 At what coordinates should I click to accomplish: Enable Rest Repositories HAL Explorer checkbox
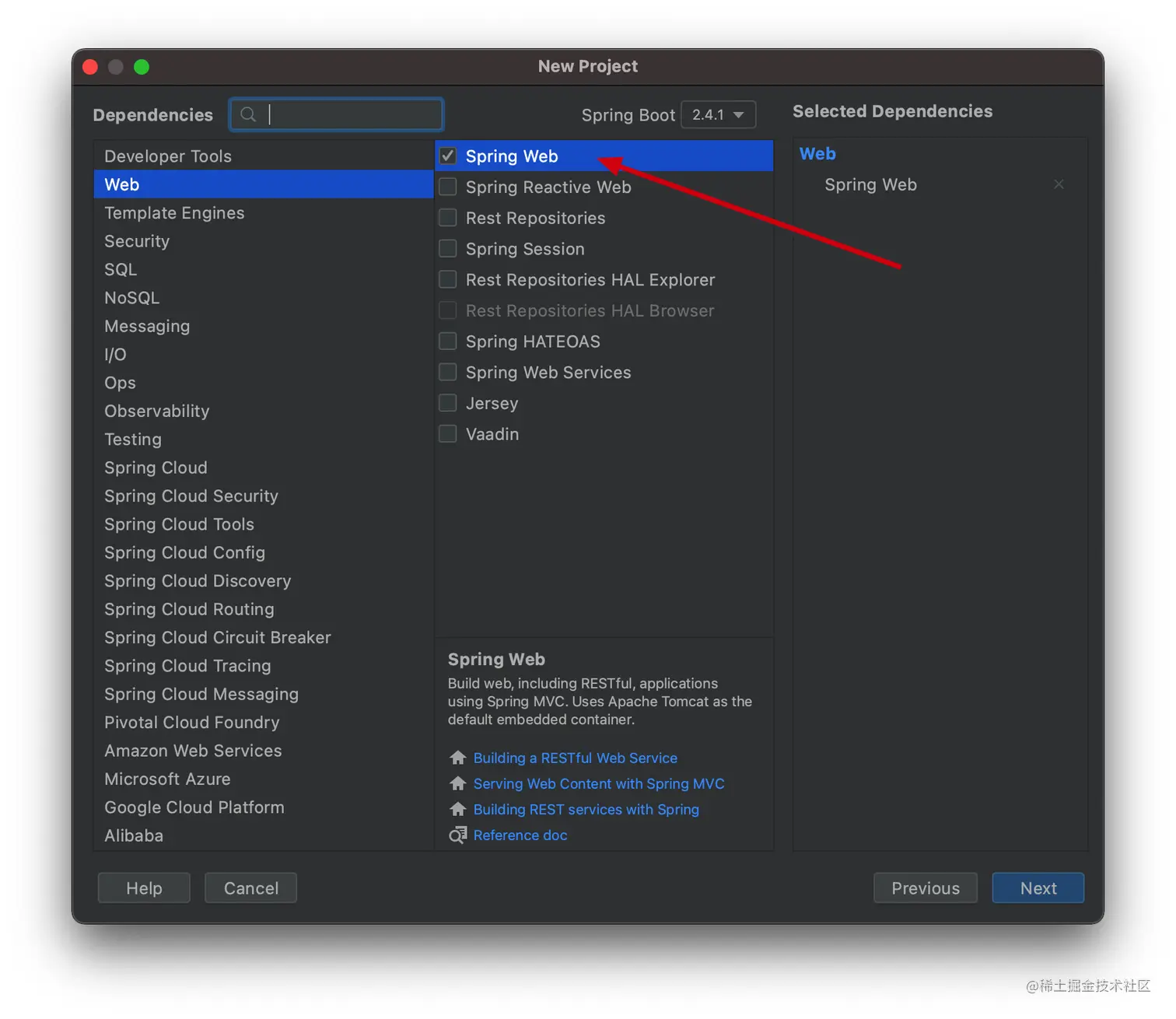point(448,279)
